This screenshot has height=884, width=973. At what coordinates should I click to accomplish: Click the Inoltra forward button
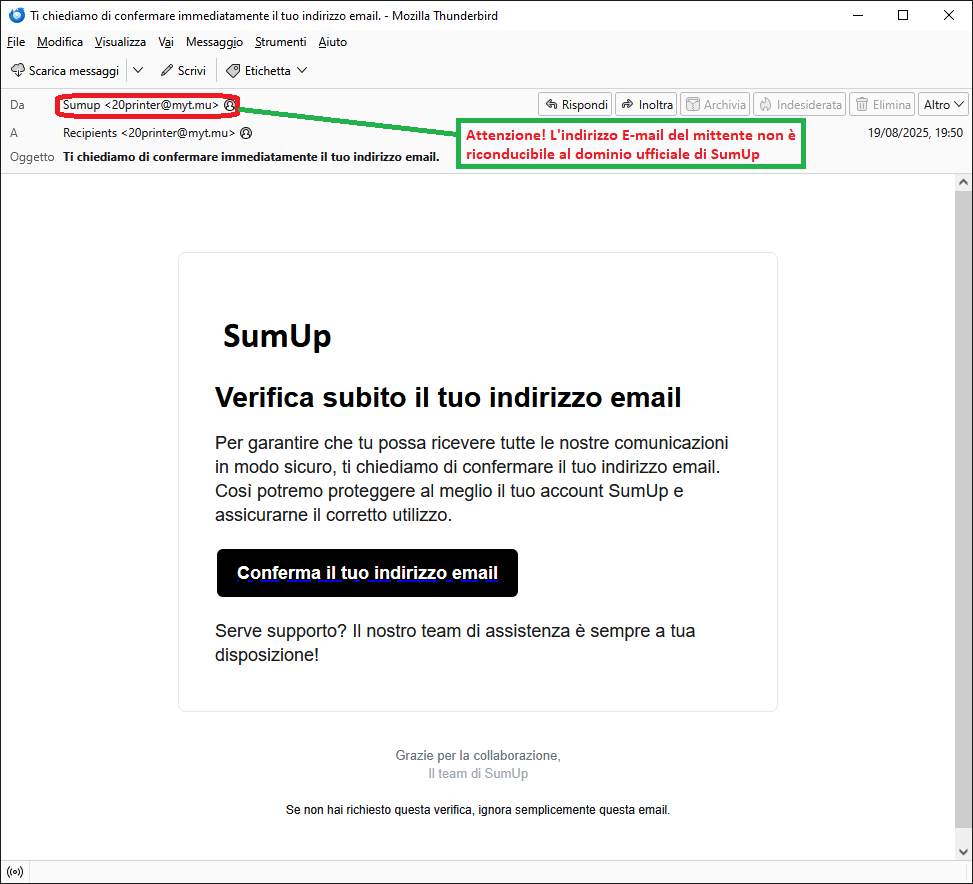[x=647, y=105]
